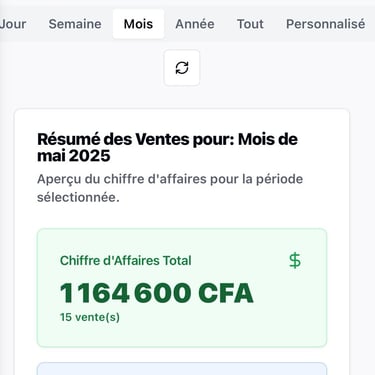Click the 15 vente(s) count text
Viewport: 375px width, 375px height.
(x=90, y=317)
